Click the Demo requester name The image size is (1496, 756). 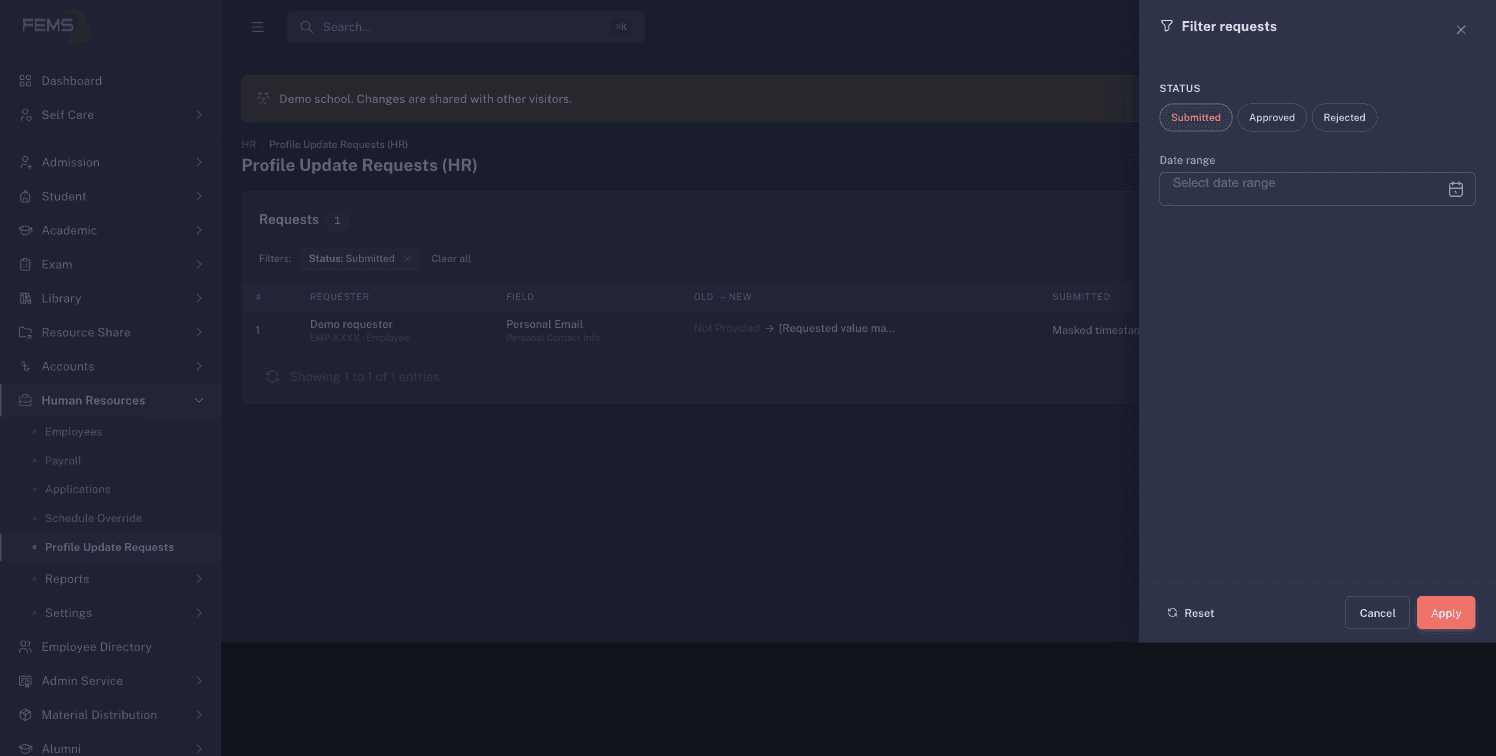(351, 324)
